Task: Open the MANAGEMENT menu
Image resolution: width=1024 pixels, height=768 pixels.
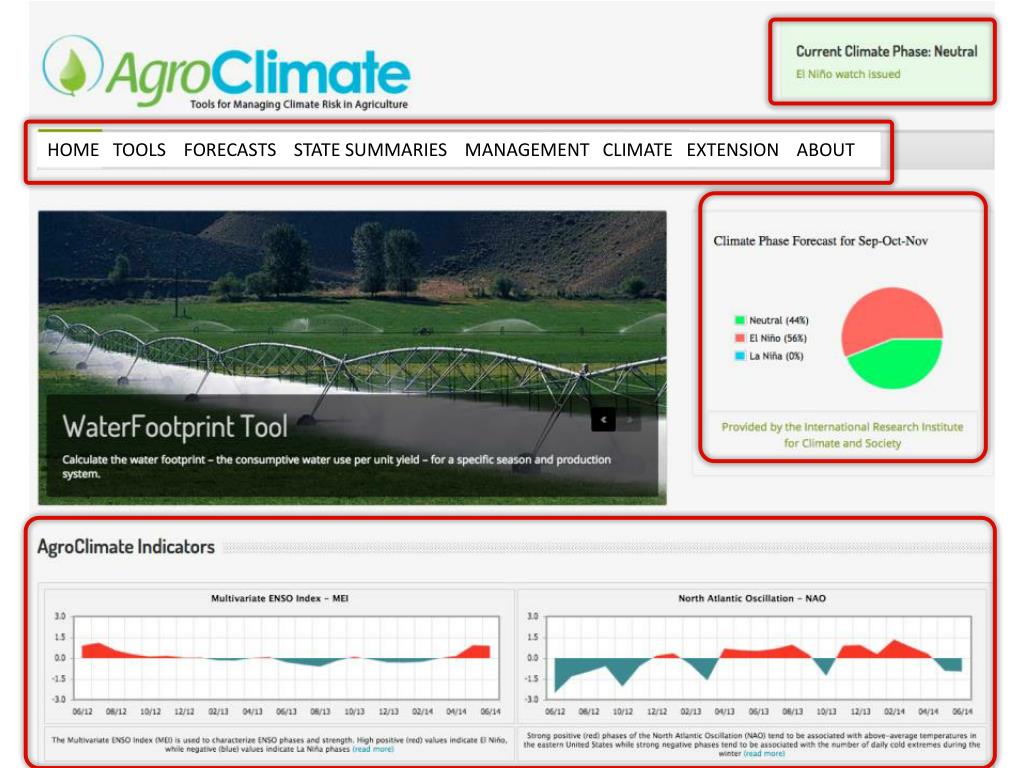Action: coord(526,150)
